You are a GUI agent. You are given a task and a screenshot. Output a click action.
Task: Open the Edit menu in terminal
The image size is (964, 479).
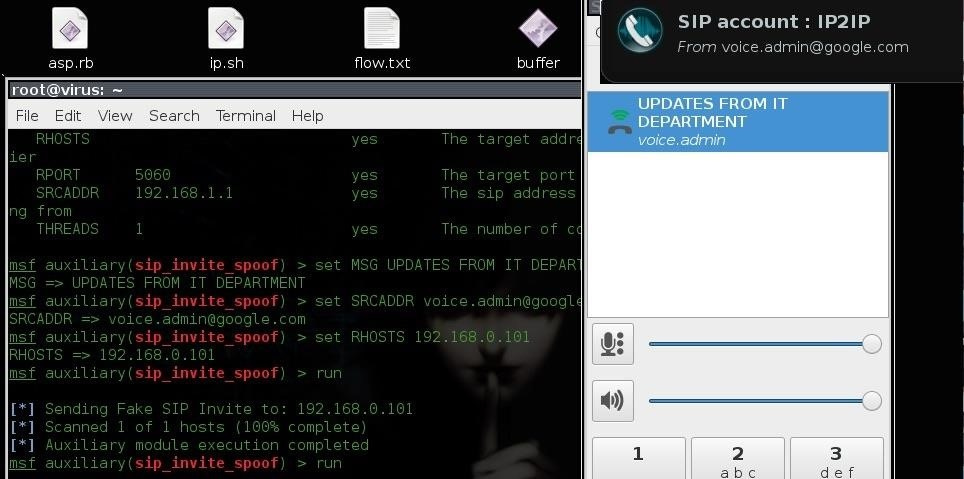(x=68, y=116)
